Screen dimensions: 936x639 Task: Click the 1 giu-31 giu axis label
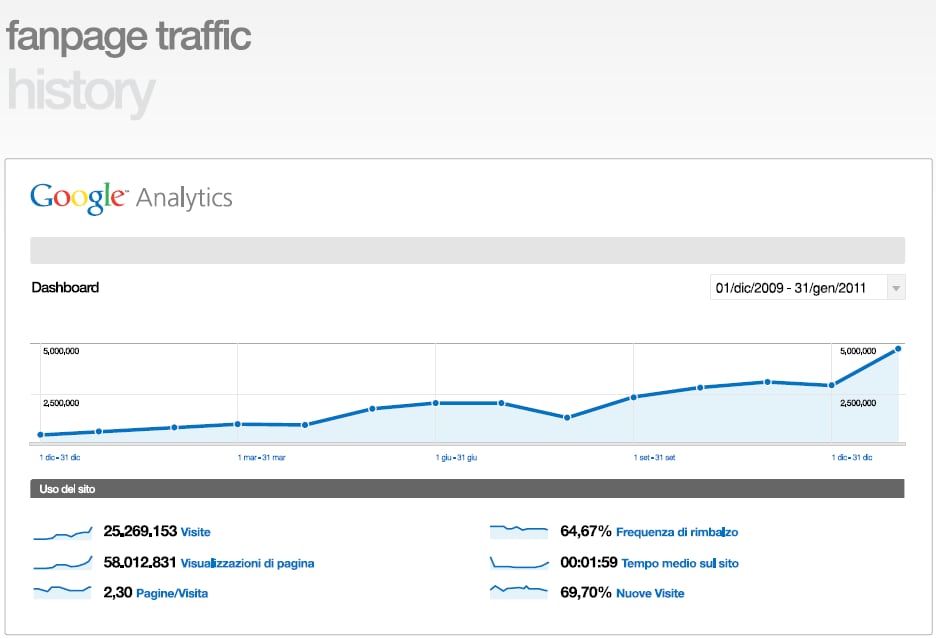tap(456, 457)
